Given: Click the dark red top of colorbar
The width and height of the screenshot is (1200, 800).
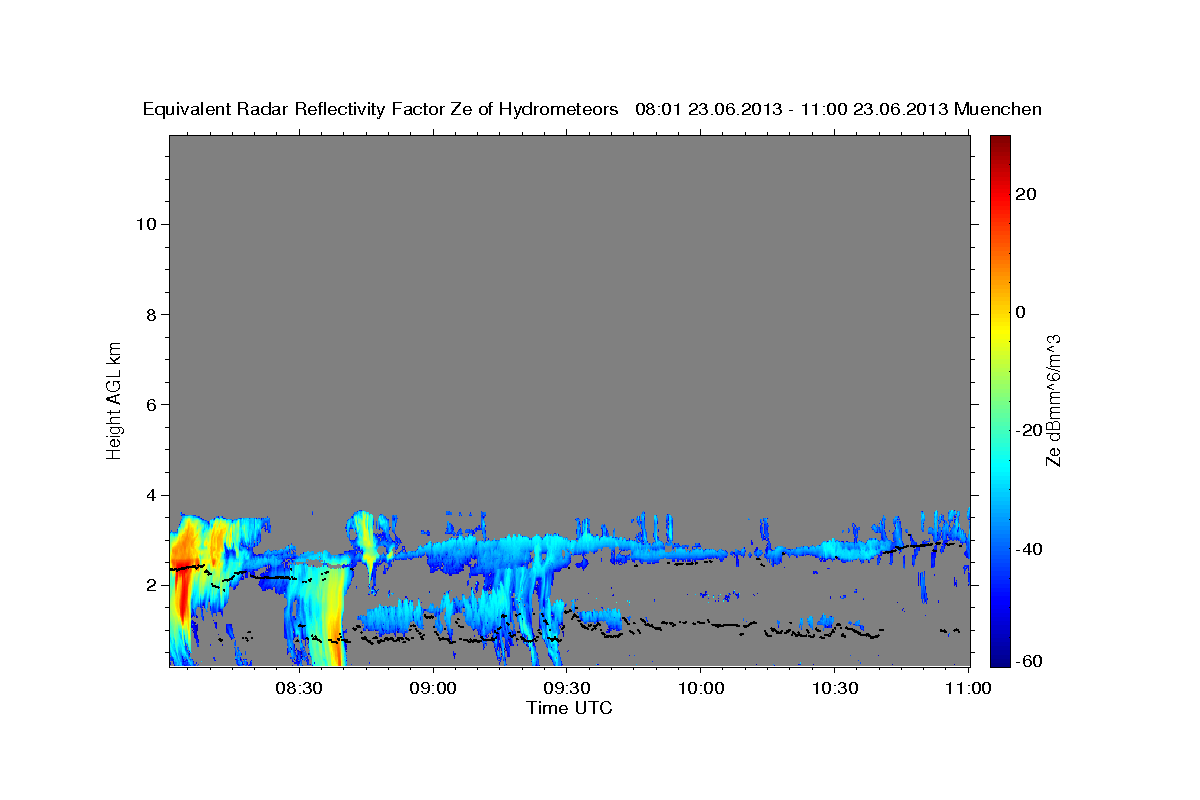Looking at the screenshot, I should 1000,145.
